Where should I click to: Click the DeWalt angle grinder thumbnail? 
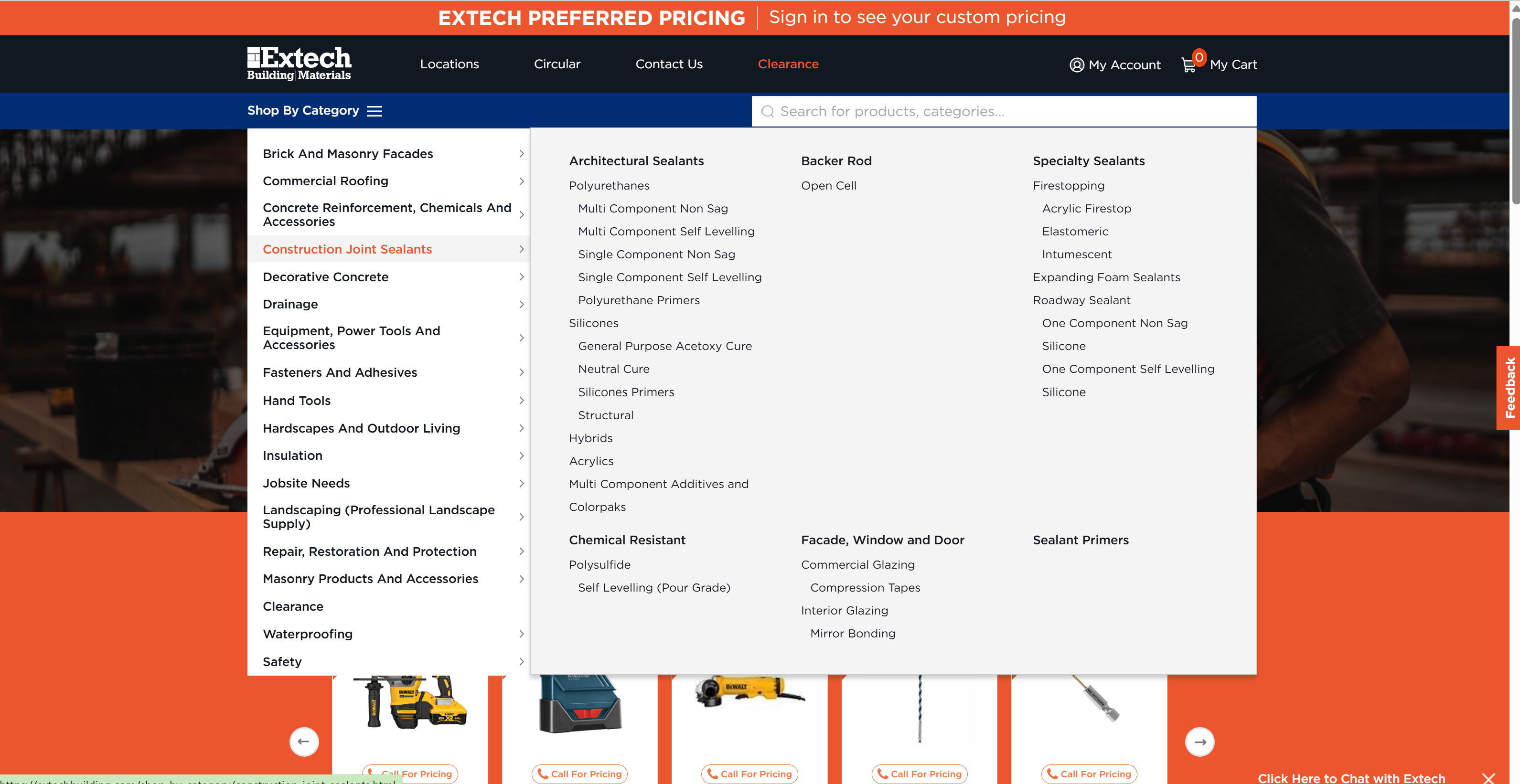tap(749, 690)
